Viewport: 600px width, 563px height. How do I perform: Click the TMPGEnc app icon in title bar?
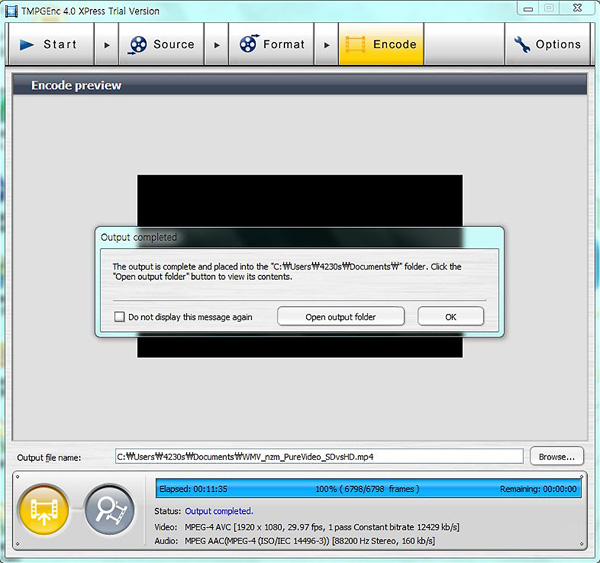pyautogui.click(x=11, y=11)
